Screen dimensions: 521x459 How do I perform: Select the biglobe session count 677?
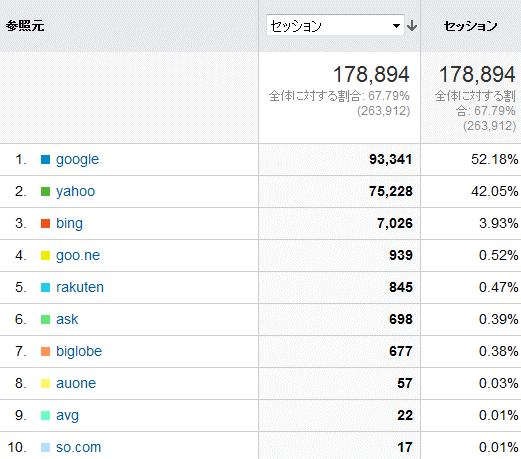pyautogui.click(x=401, y=351)
